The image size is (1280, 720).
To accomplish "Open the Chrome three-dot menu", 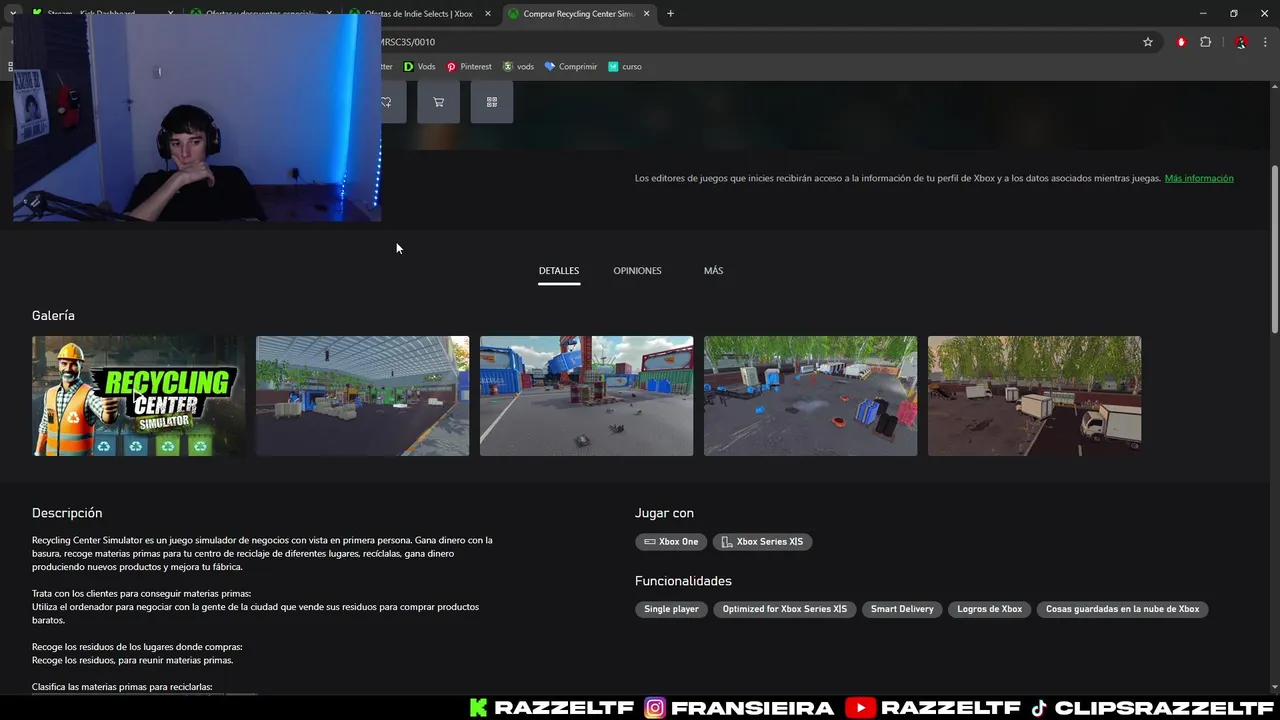I will (1266, 42).
